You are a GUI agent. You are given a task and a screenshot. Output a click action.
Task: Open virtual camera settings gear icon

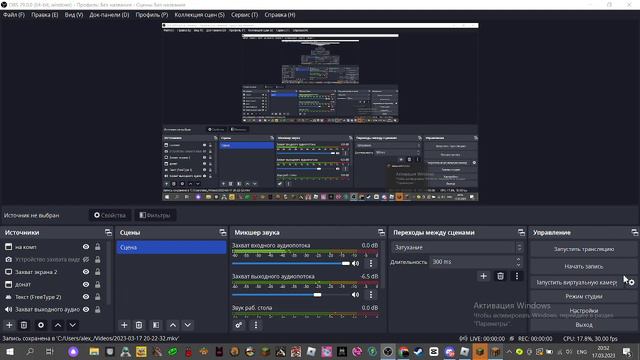point(631,282)
